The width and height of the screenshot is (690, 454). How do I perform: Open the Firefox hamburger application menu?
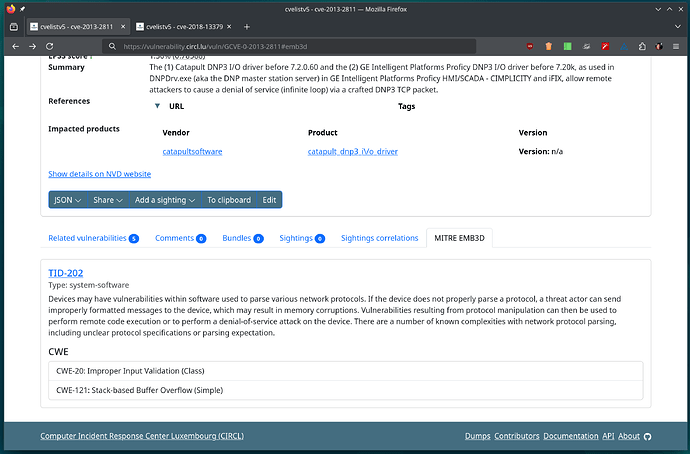point(676,46)
